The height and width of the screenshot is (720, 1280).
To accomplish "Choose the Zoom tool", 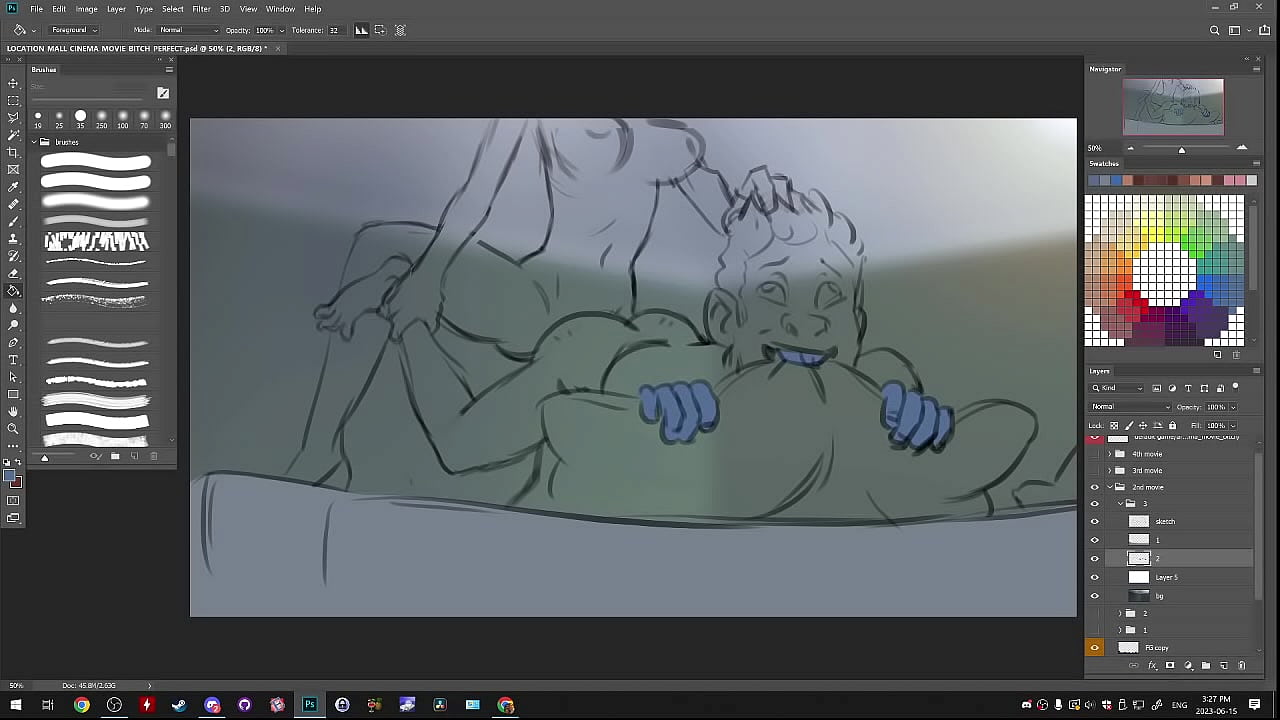I will pos(13,429).
